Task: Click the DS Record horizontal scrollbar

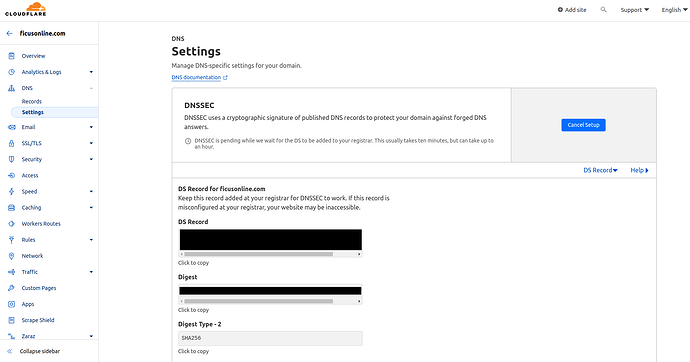Action: pyautogui.click(x=270, y=254)
